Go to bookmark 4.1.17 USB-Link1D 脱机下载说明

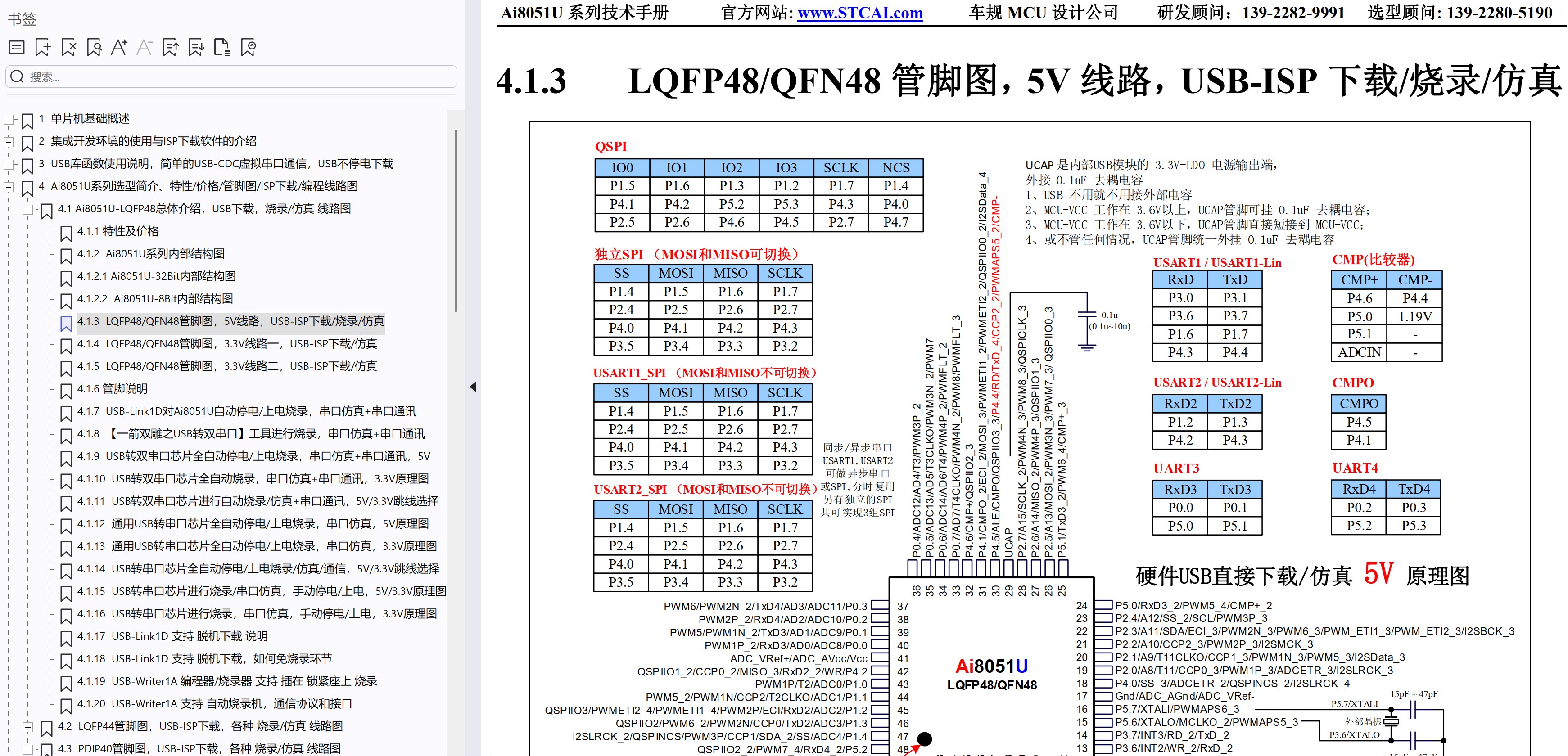172,636
